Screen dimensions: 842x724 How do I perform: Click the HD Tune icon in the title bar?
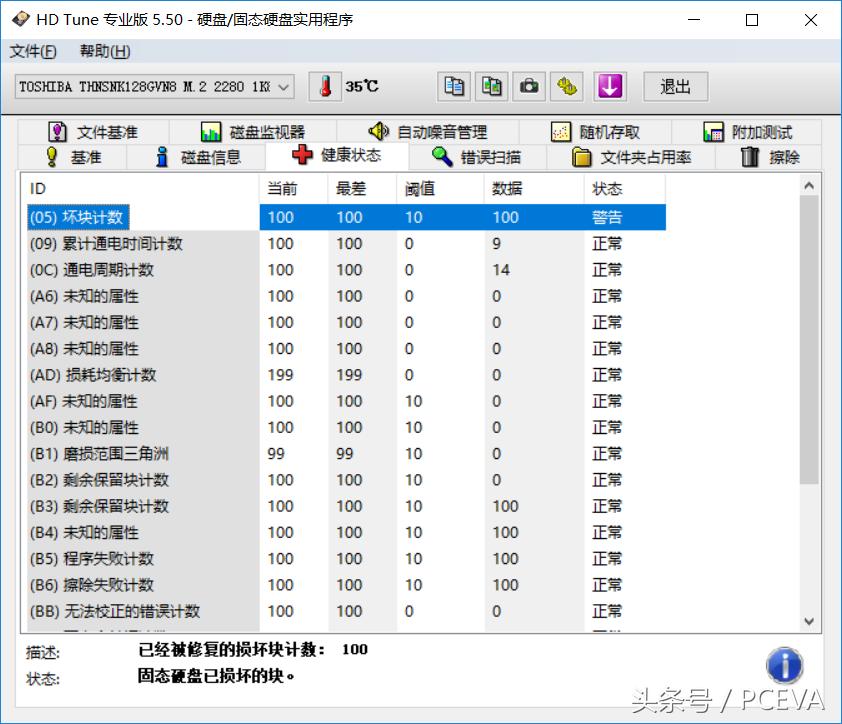click(x=18, y=19)
